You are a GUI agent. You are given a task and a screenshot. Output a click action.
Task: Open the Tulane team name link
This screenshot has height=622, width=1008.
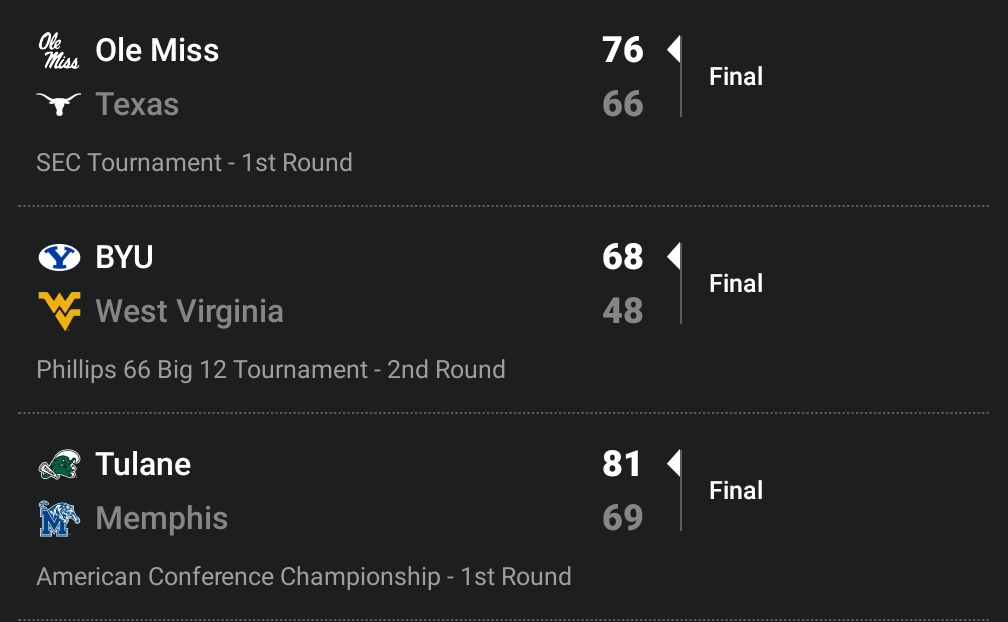click(x=143, y=465)
